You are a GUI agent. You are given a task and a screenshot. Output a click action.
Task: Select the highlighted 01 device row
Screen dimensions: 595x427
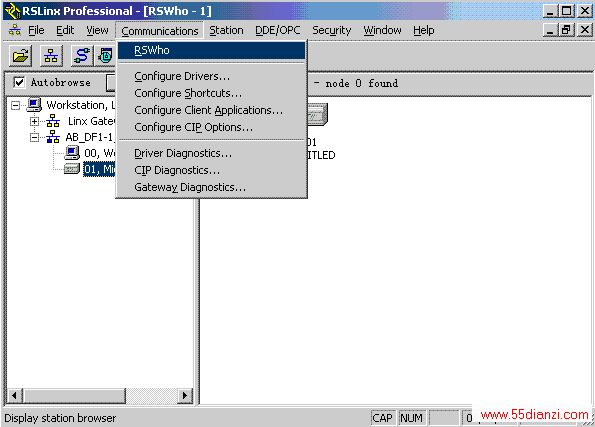pos(99,169)
